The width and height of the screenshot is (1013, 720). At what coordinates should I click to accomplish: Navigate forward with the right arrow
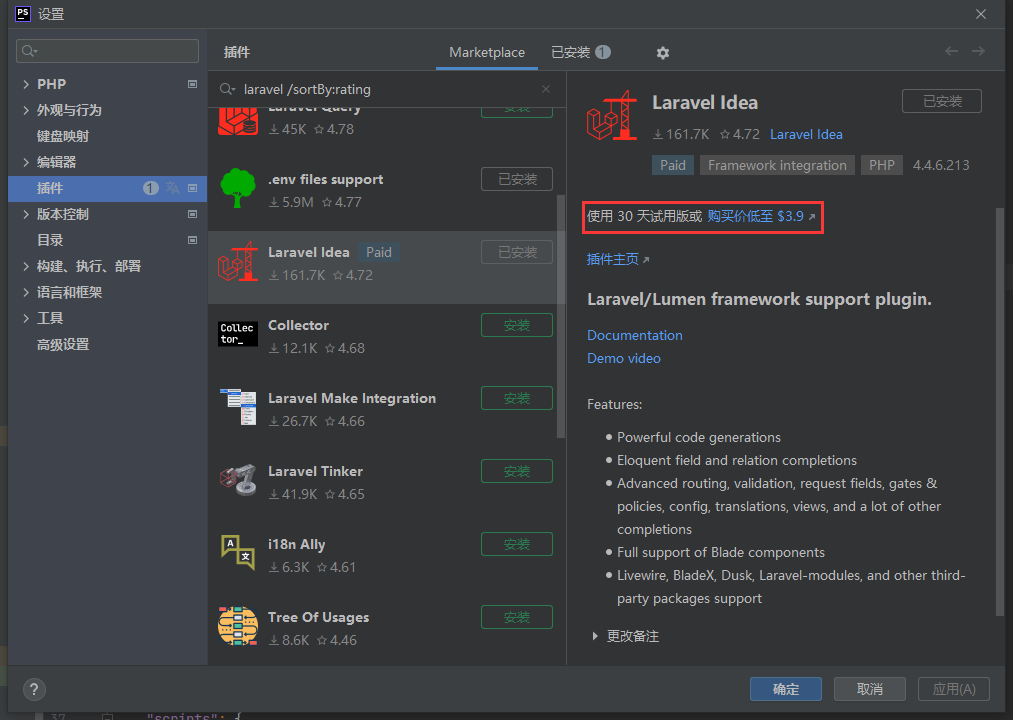[x=978, y=51]
